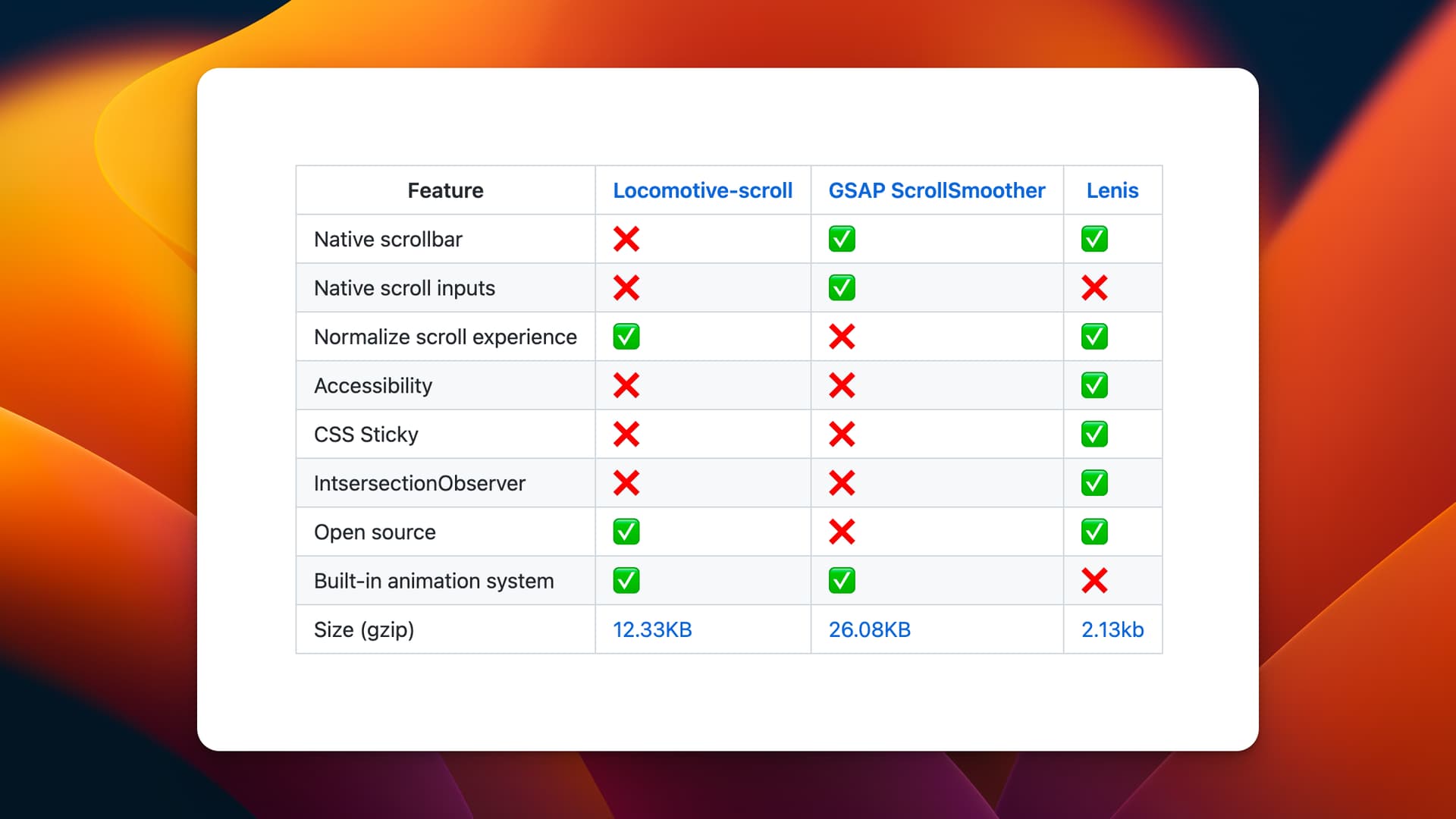The image size is (1456, 819).
Task: Click the green check for Lenis Native scrollbar
Action: click(x=1094, y=239)
